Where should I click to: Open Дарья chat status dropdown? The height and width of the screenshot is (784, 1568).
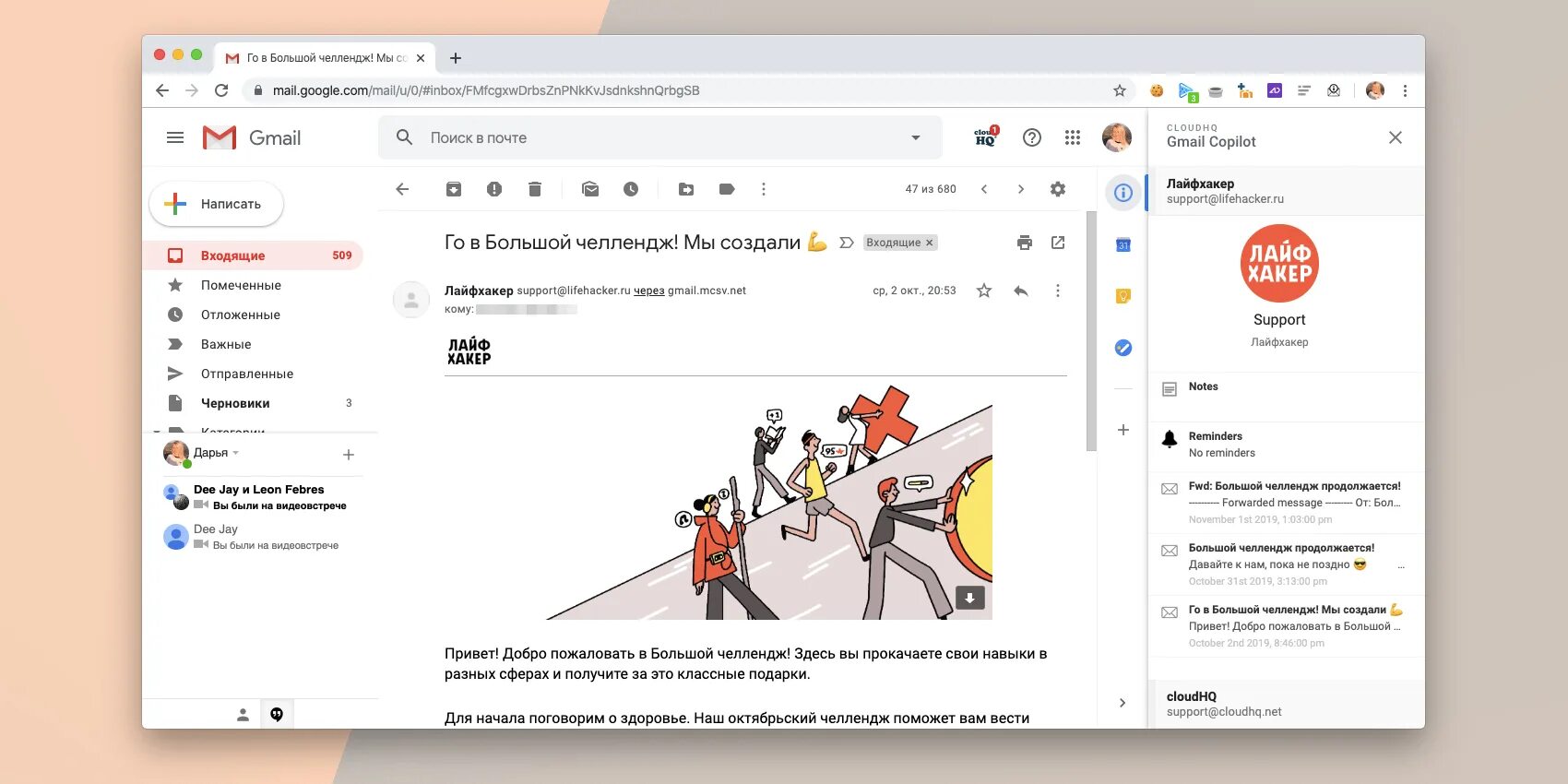[x=236, y=453]
